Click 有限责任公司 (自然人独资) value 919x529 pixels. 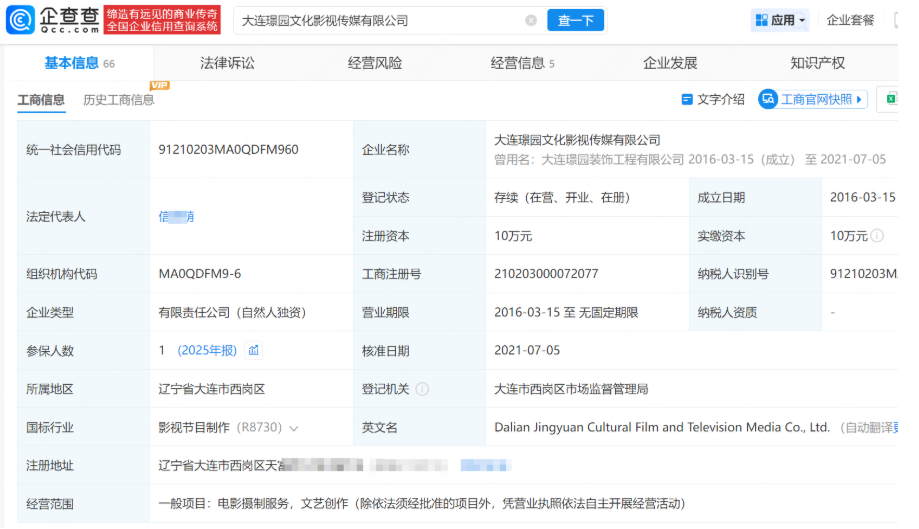(x=232, y=312)
